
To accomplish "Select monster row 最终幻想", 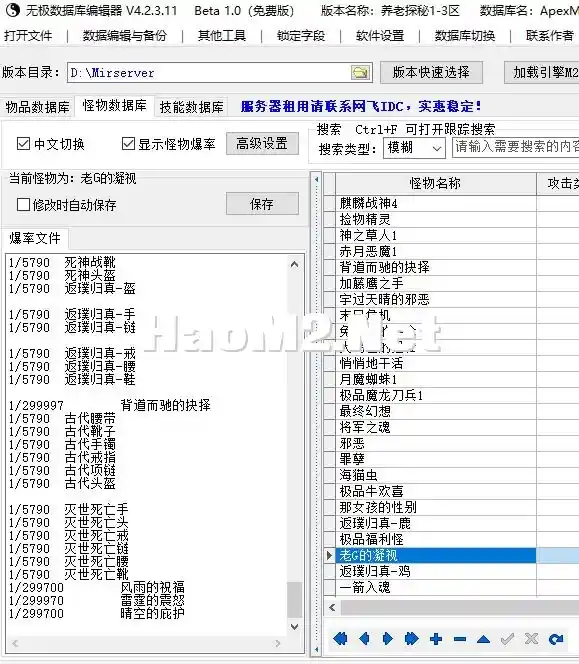I will [x=436, y=411].
